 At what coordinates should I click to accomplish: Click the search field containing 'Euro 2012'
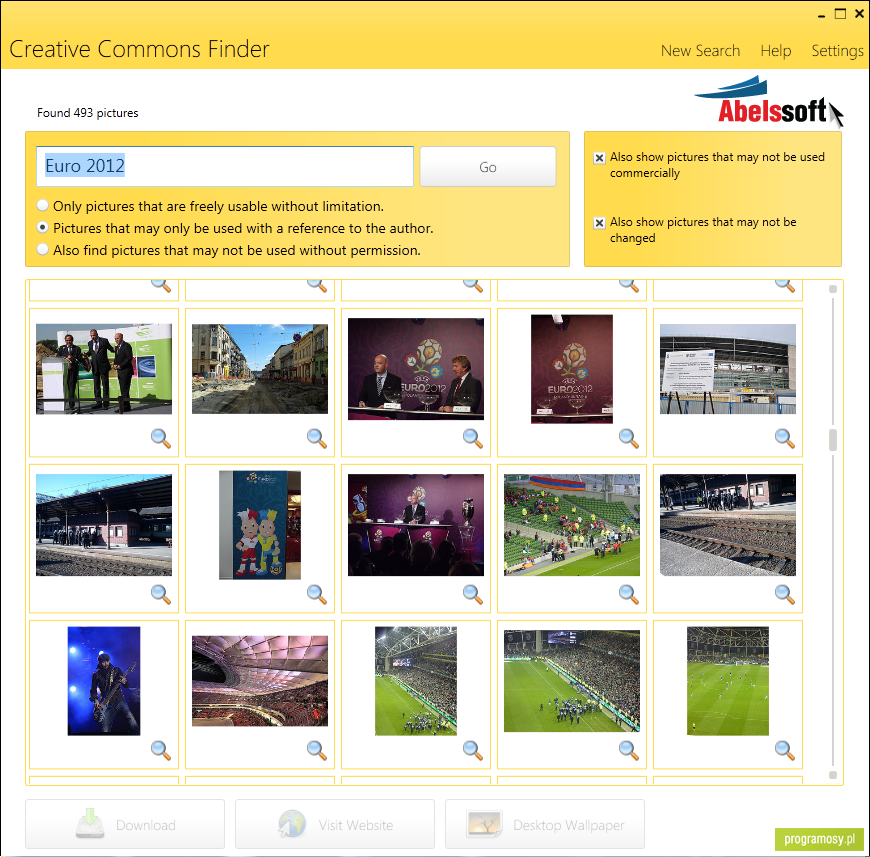tap(225, 166)
